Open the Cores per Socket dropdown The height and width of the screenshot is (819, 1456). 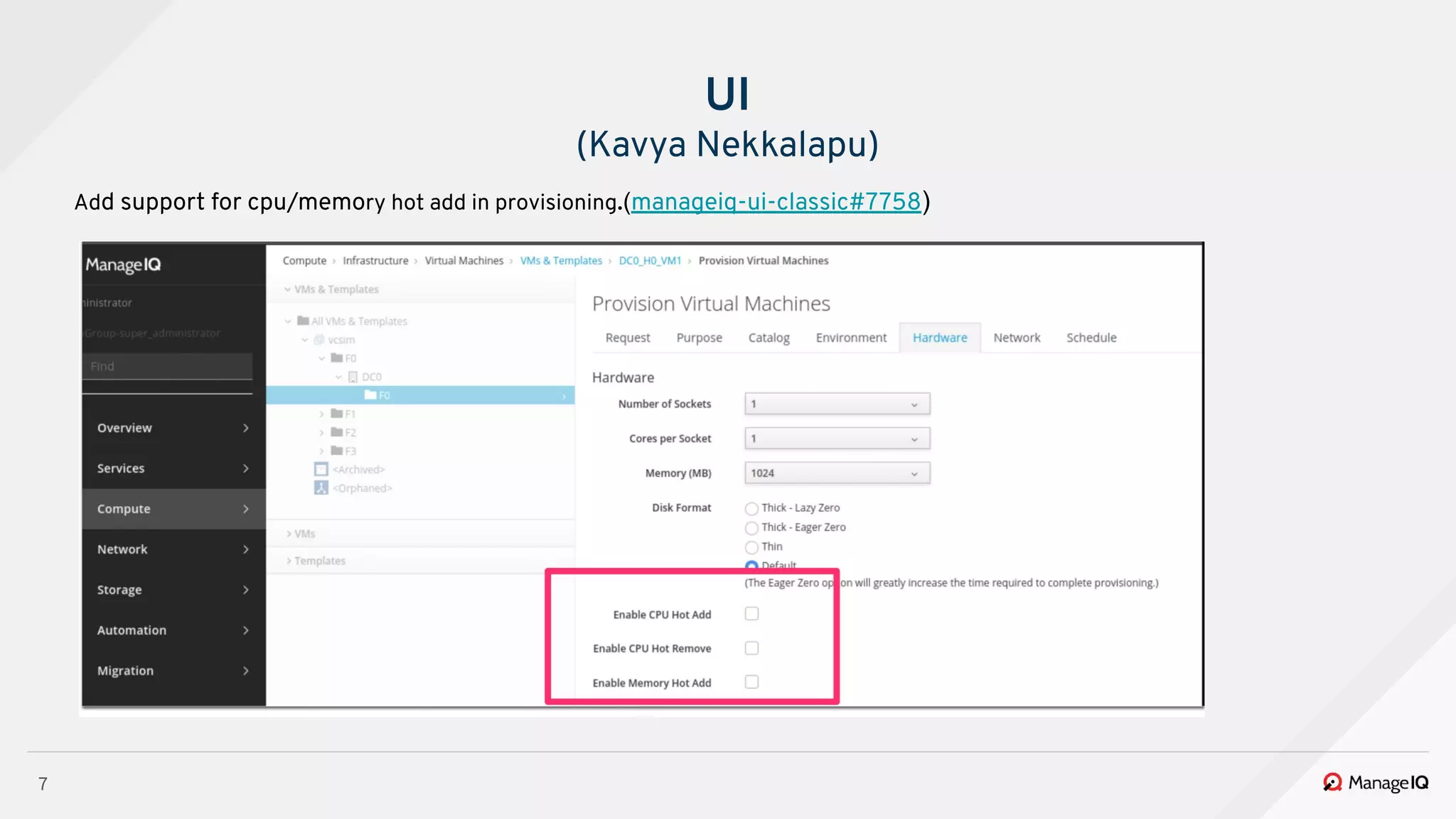[837, 439]
